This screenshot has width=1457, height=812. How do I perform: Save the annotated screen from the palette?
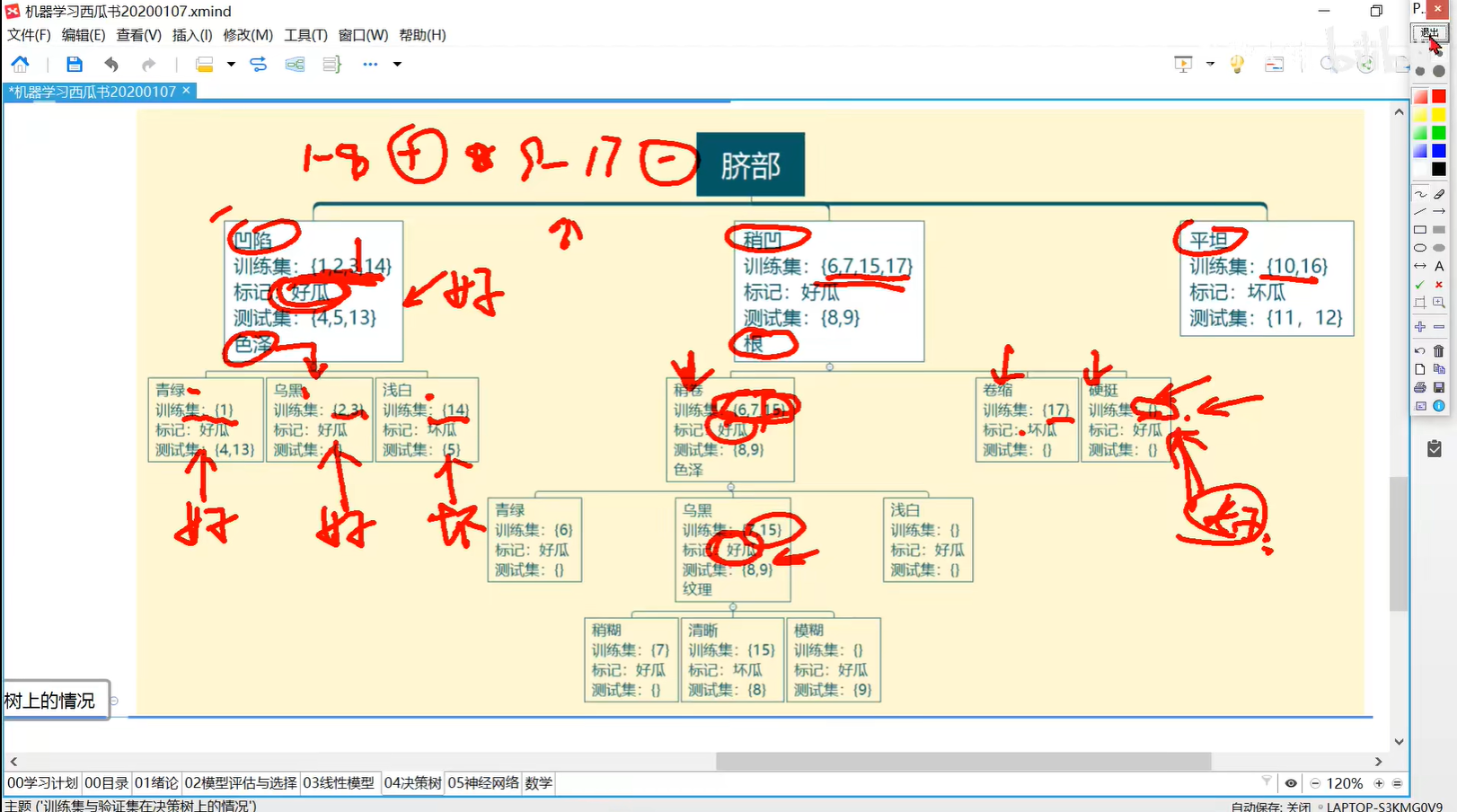click(1439, 387)
